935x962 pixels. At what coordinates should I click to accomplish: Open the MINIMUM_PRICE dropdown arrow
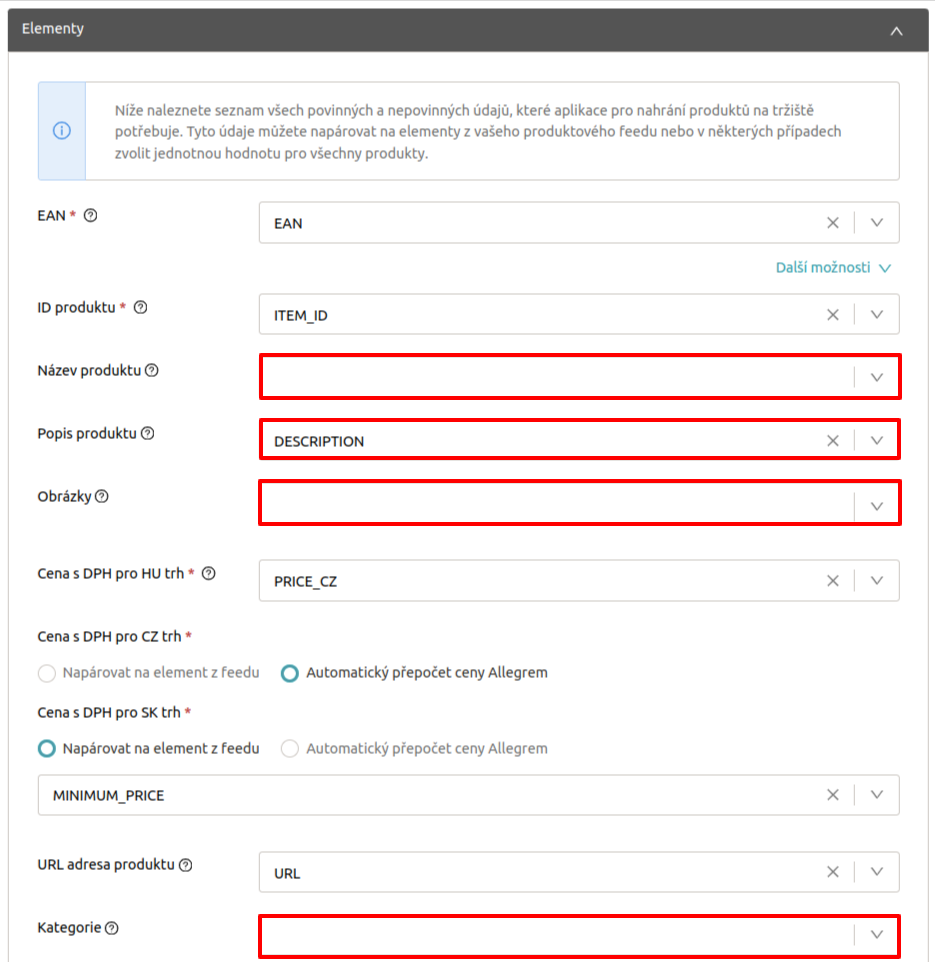point(877,795)
